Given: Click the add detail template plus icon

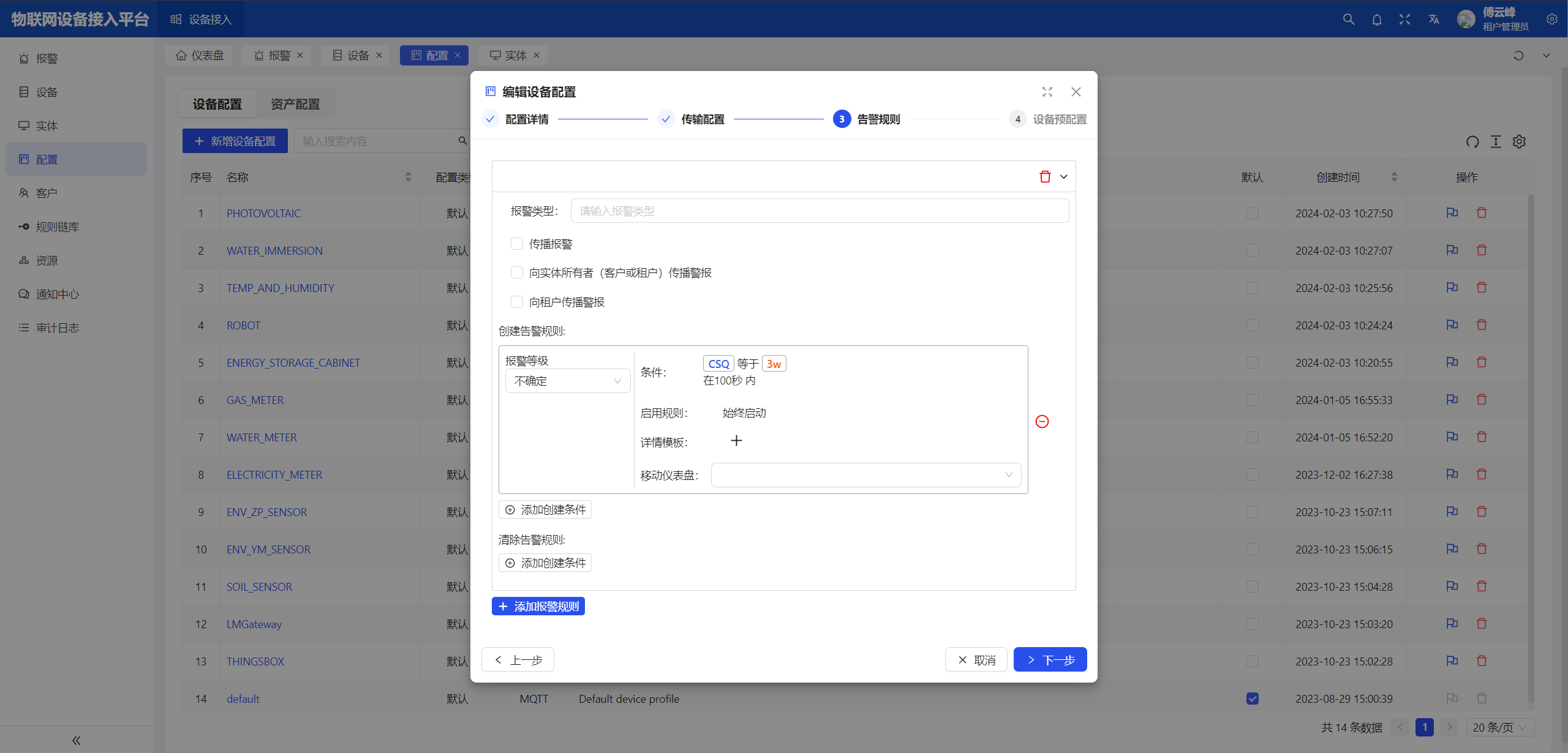Looking at the screenshot, I should (737, 440).
